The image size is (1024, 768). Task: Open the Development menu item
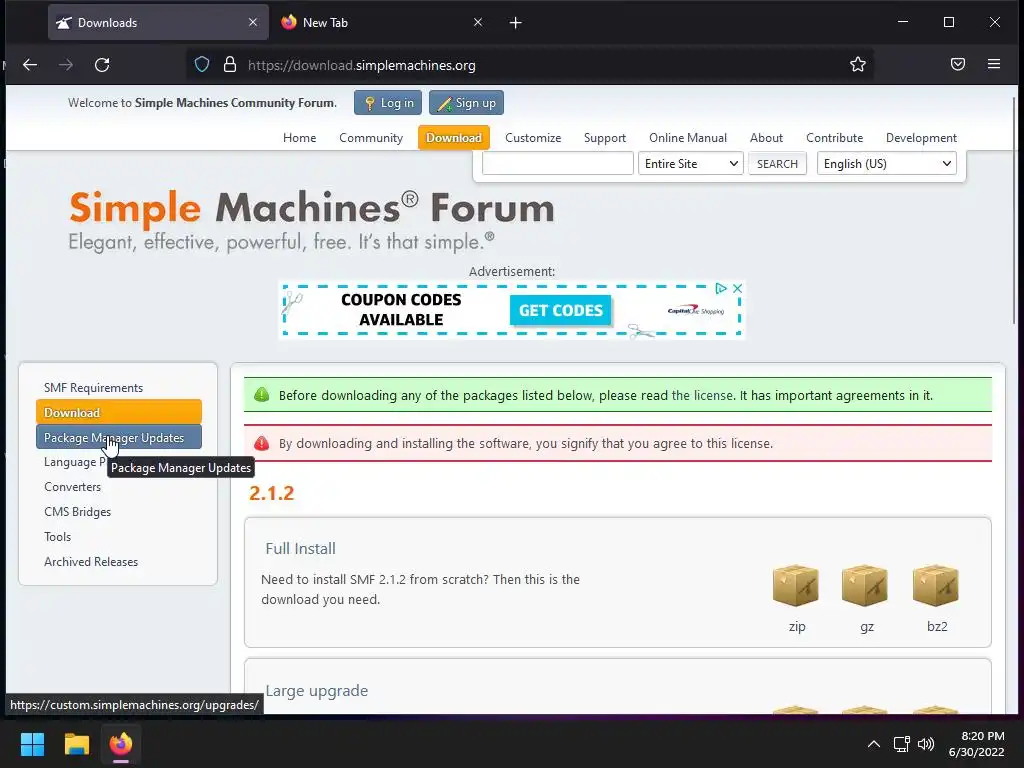[921, 138]
